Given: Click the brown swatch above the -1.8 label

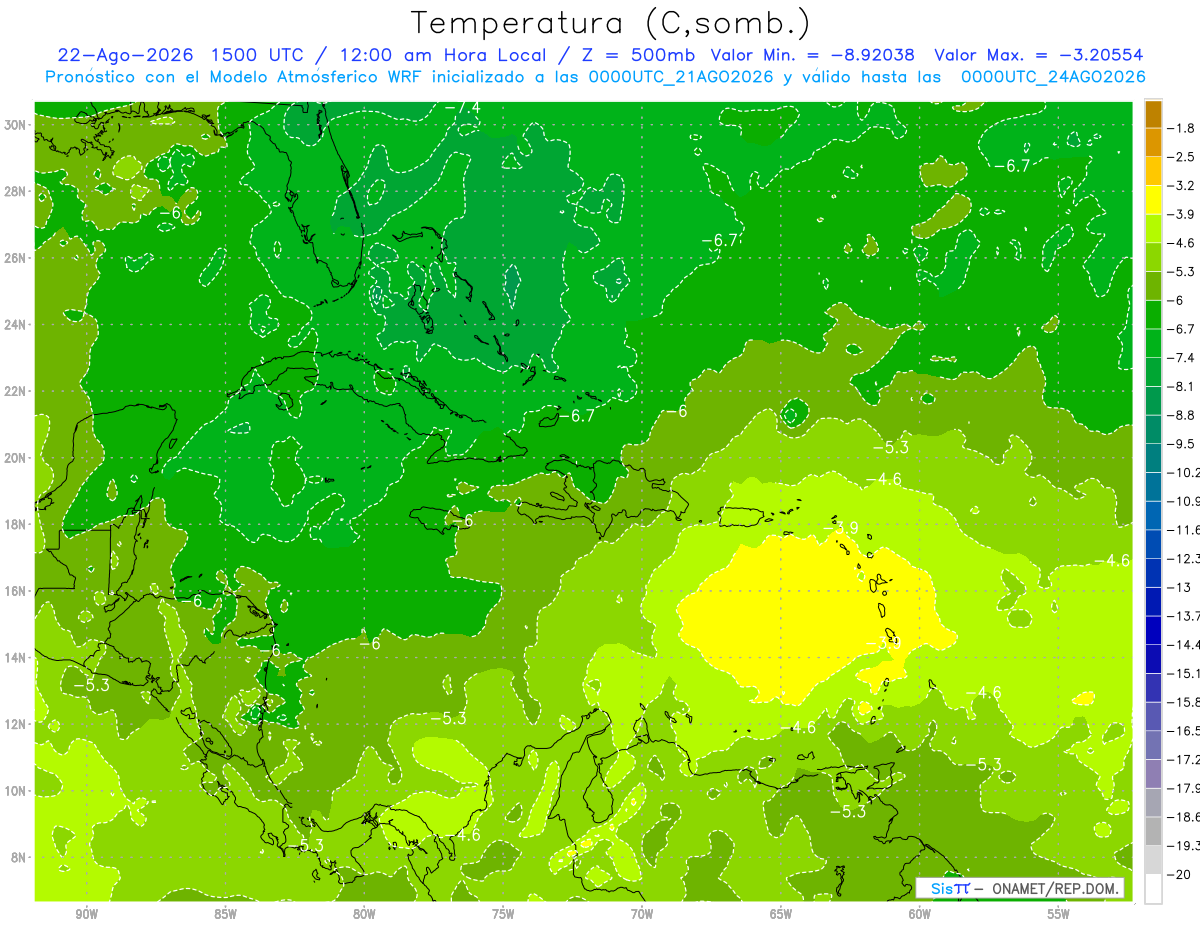Looking at the screenshot, I should [x=1153, y=114].
